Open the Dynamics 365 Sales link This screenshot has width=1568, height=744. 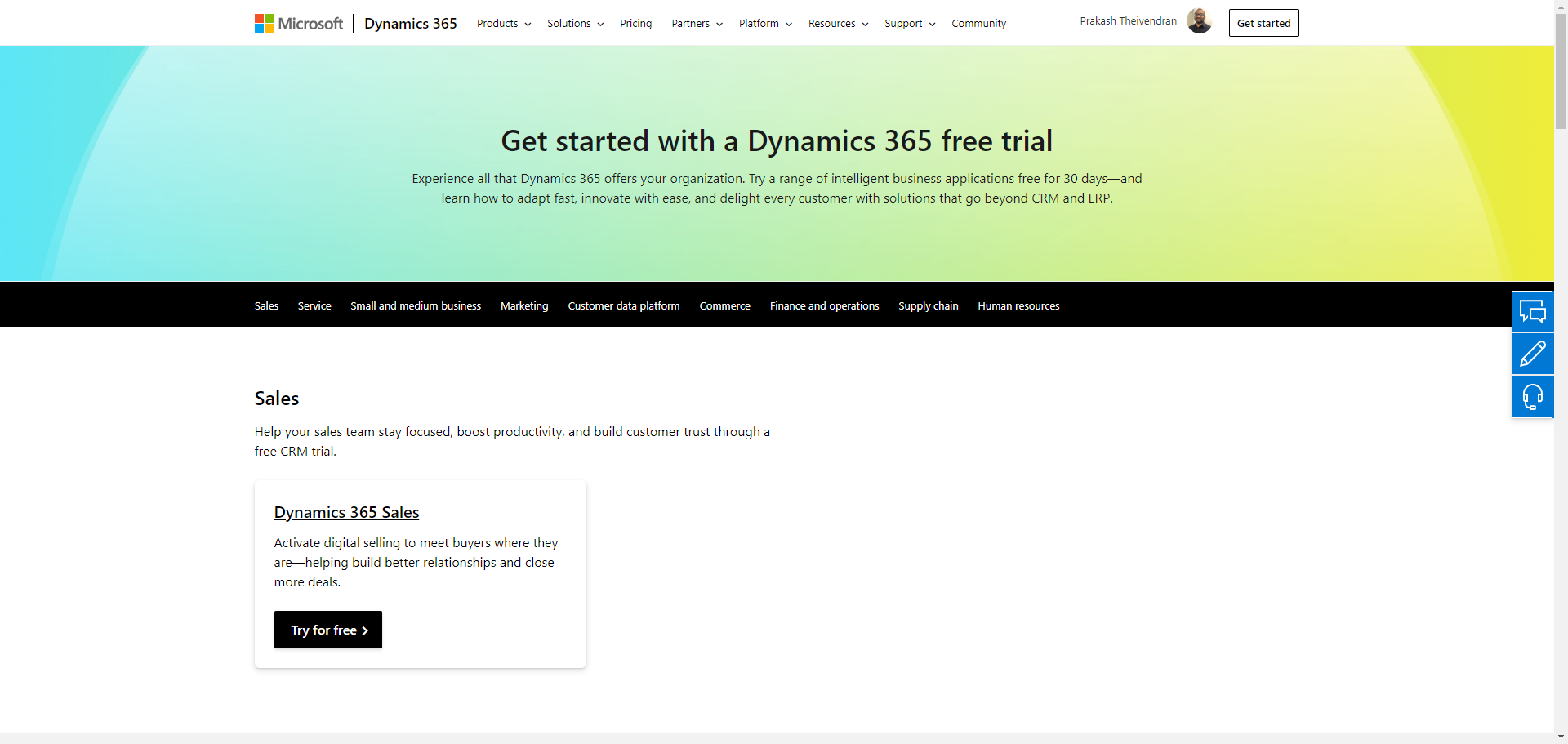(x=346, y=512)
